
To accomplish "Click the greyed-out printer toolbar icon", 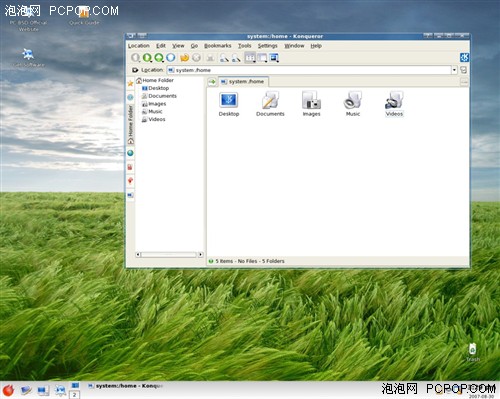I will (x=210, y=58).
